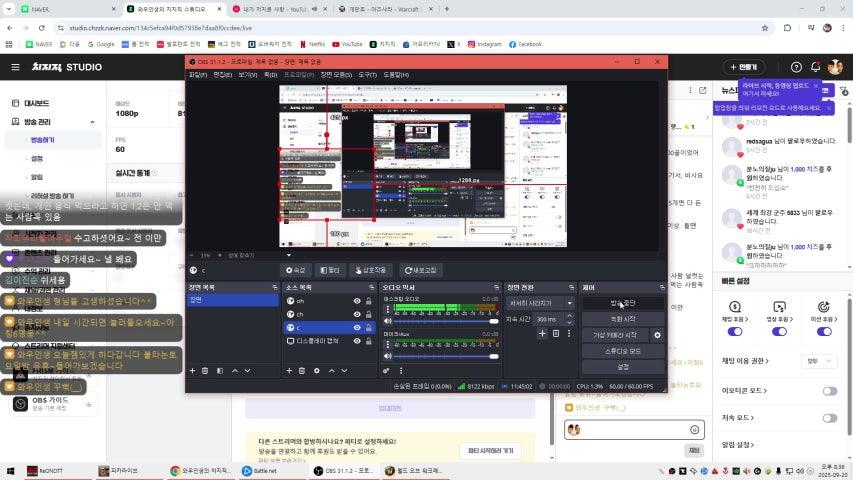The height and width of the screenshot is (480, 853).
Task: Open OBS File menu
Action: tap(197, 75)
